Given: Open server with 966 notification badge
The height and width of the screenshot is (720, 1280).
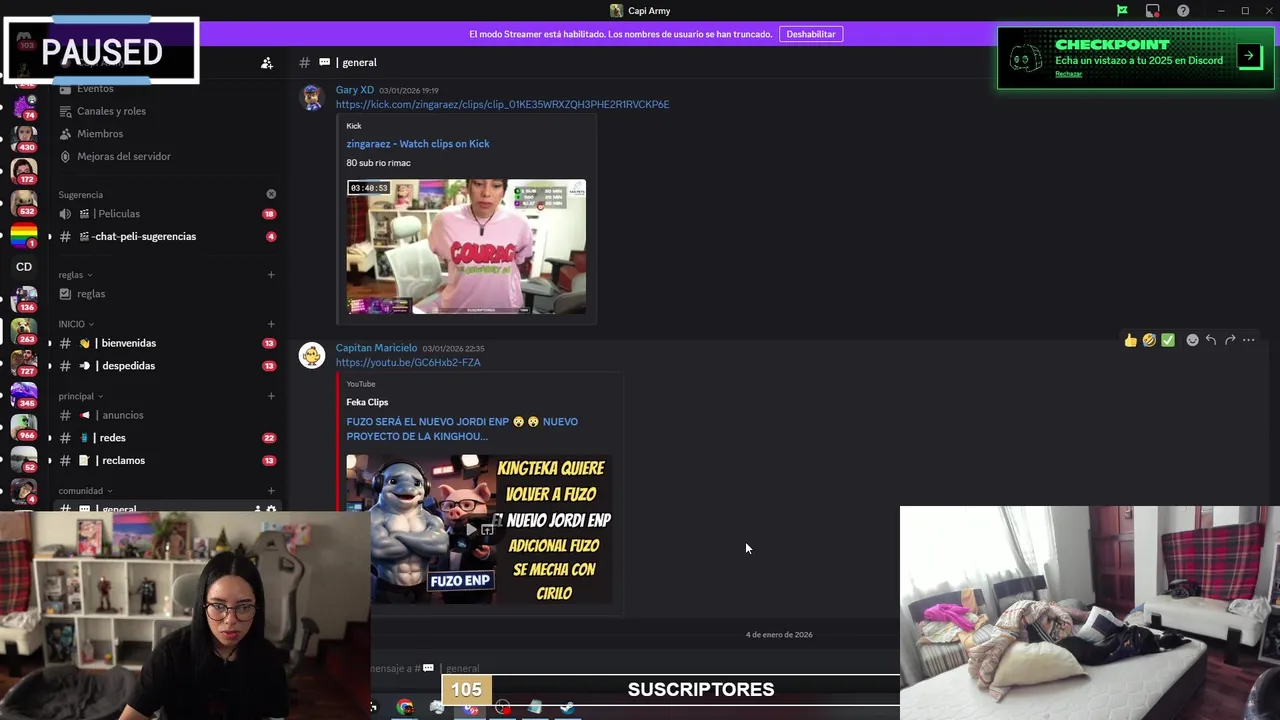Looking at the screenshot, I should (x=24, y=427).
